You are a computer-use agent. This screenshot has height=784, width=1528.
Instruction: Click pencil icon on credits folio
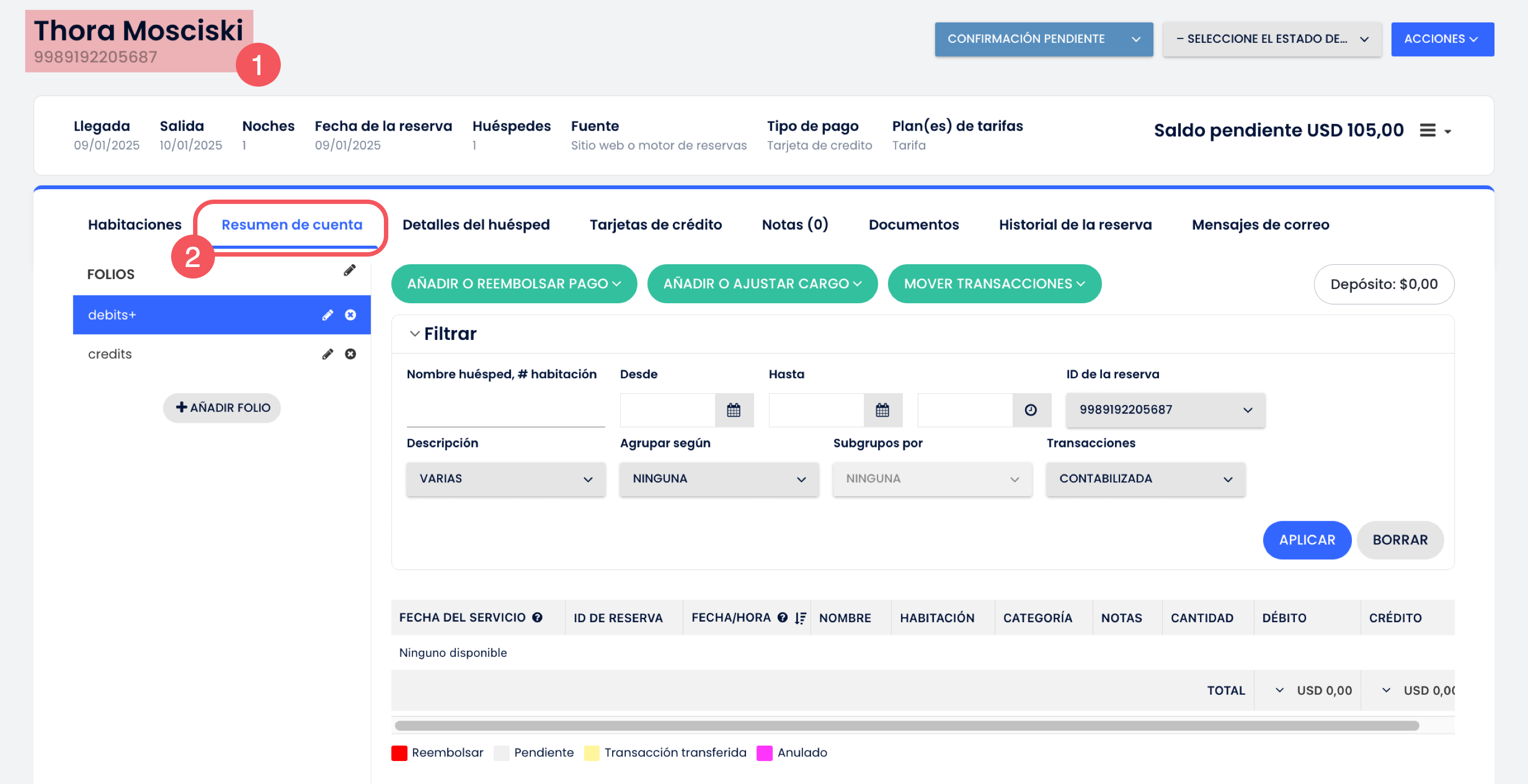click(327, 354)
